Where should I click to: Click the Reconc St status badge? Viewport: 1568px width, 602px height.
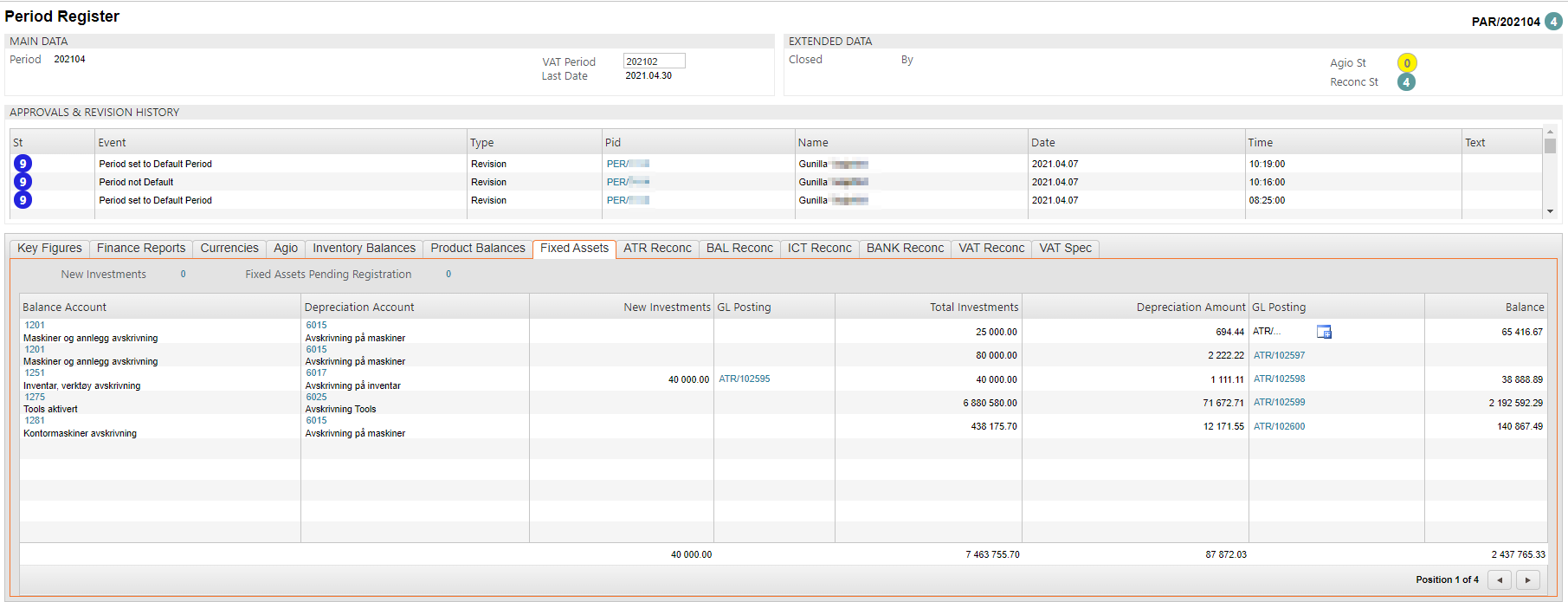1407,82
